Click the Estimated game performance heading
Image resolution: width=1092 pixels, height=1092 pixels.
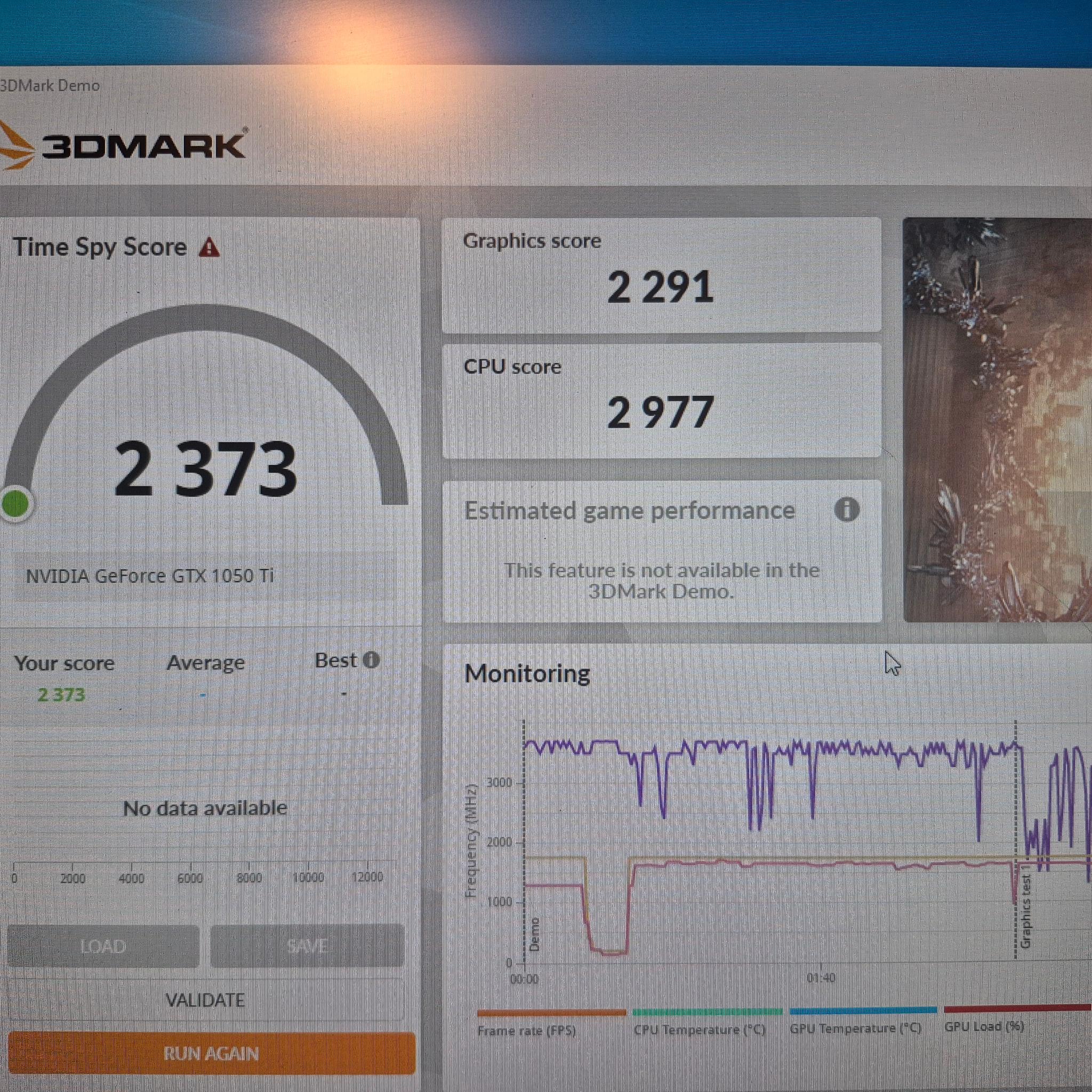point(630,510)
